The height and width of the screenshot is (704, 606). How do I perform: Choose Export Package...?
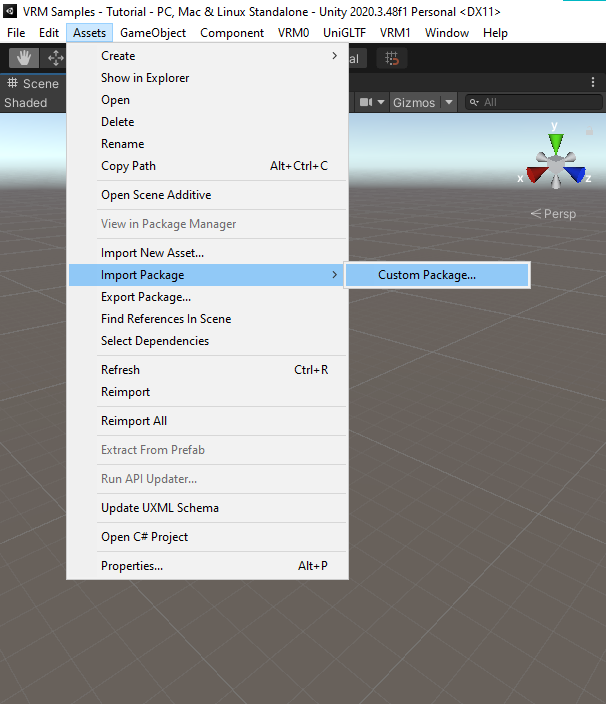click(207, 297)
